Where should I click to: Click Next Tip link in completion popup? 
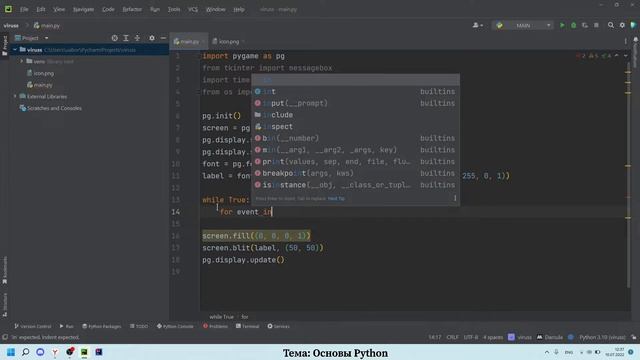(x=336, y=198)
